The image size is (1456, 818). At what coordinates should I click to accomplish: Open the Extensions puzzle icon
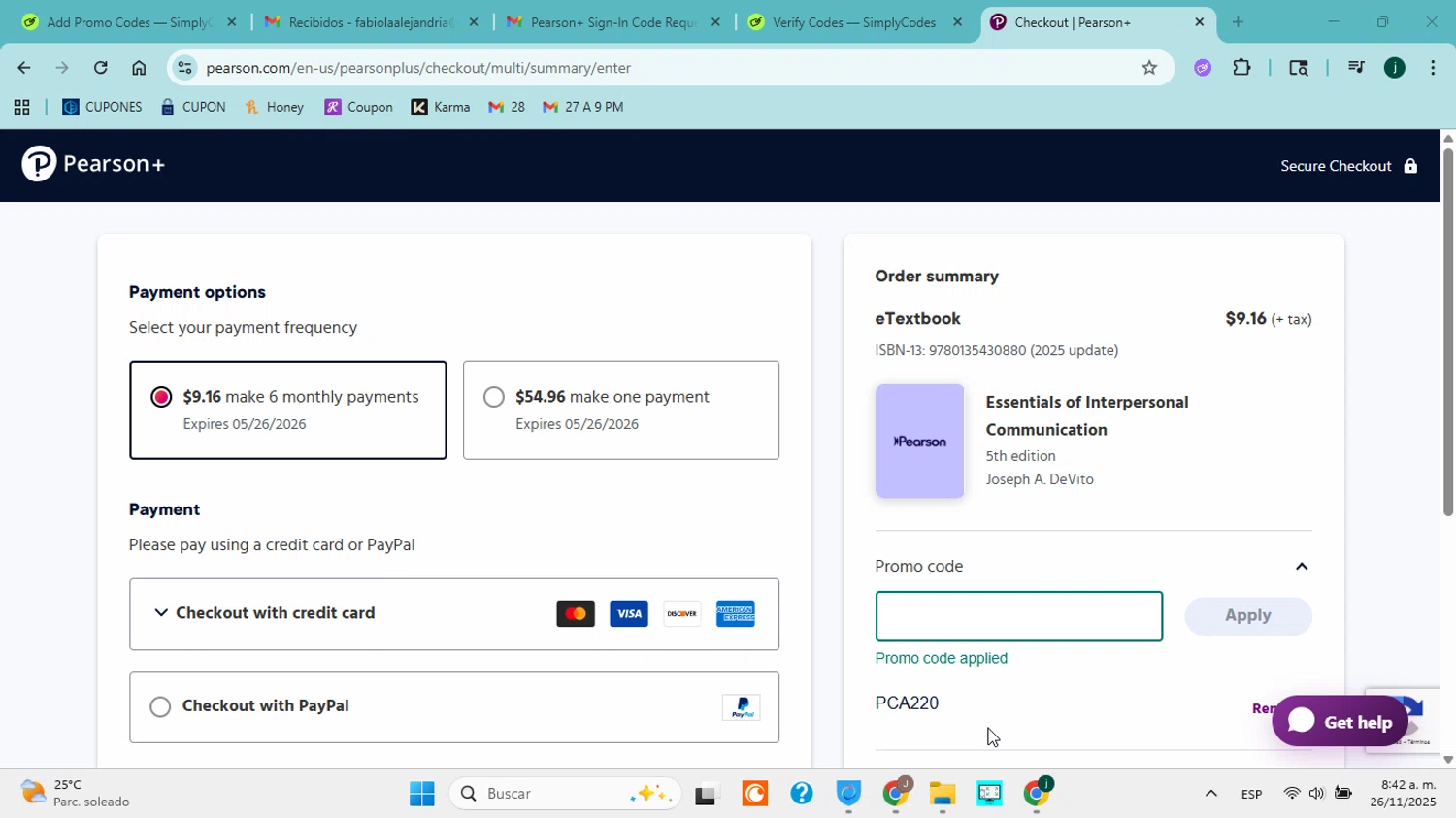coord(1241,68)
